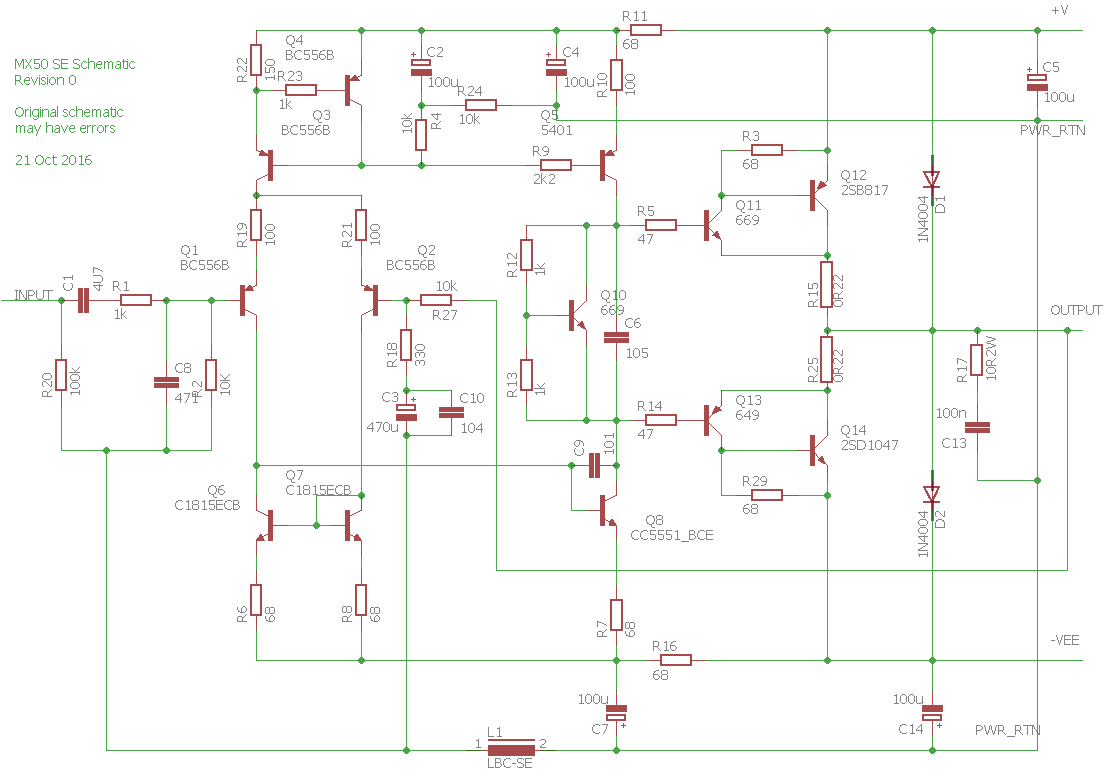Click resistor R1 1k symbol

(x=136, y=300)
